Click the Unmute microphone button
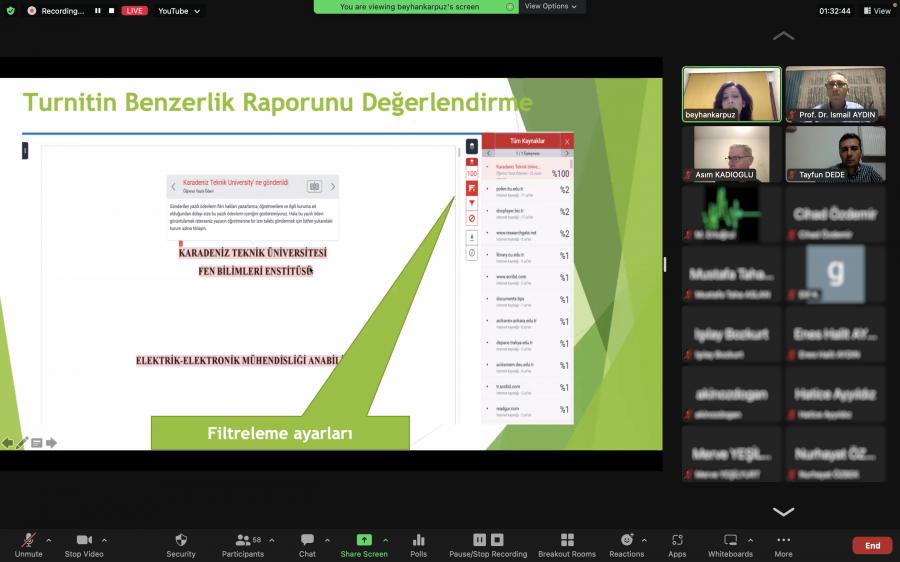The width and height of the screenshot is (900, 562). point(28,545)
